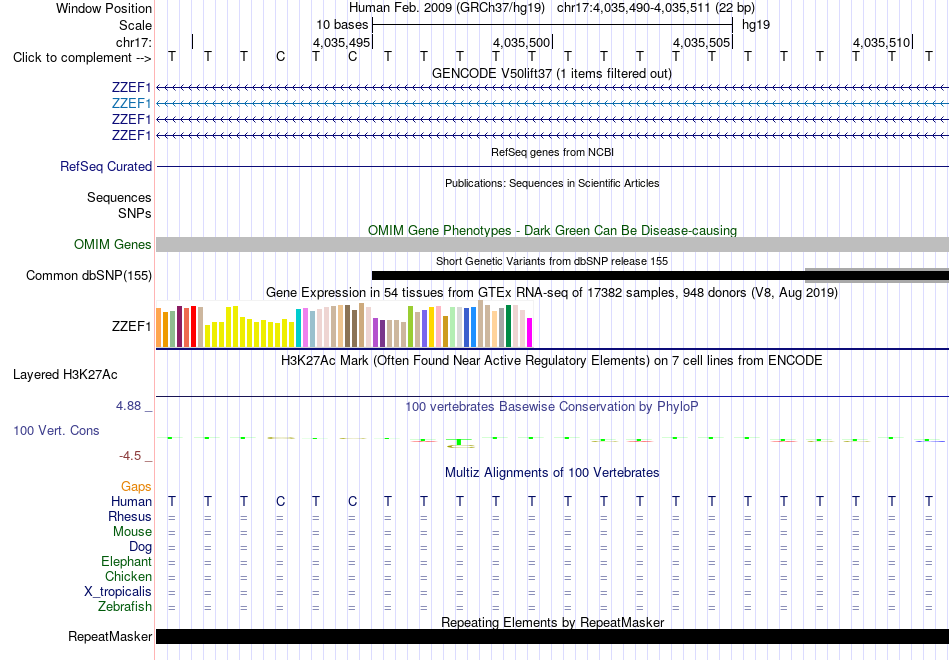Click the GENCODE V50lift37 track title
The image size is (950, 660).
tap(551, 73)
